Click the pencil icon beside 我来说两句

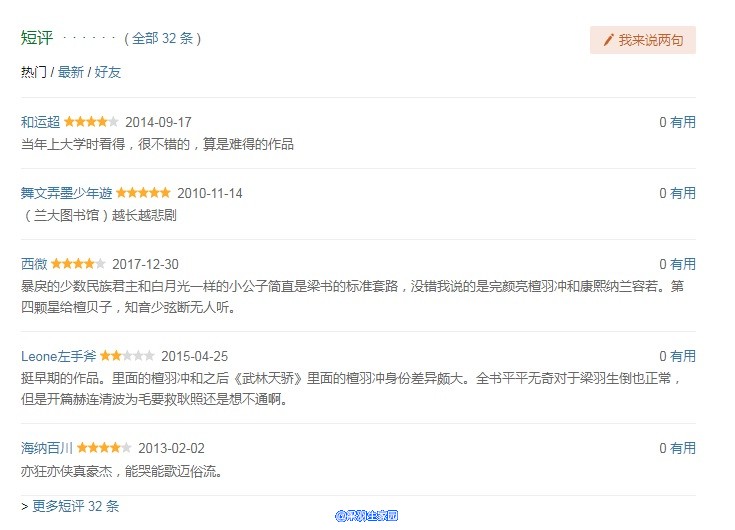point(608,41)
